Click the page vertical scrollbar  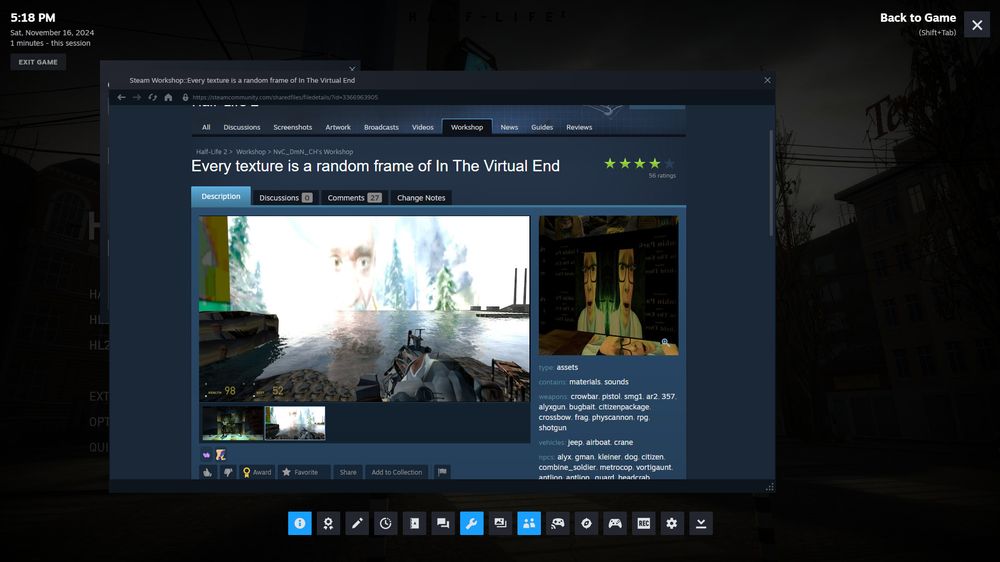coord(771,183)
